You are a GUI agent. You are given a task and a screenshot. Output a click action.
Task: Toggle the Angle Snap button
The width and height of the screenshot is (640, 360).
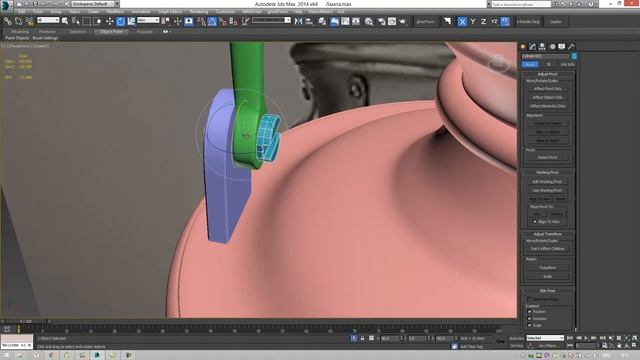212,21
